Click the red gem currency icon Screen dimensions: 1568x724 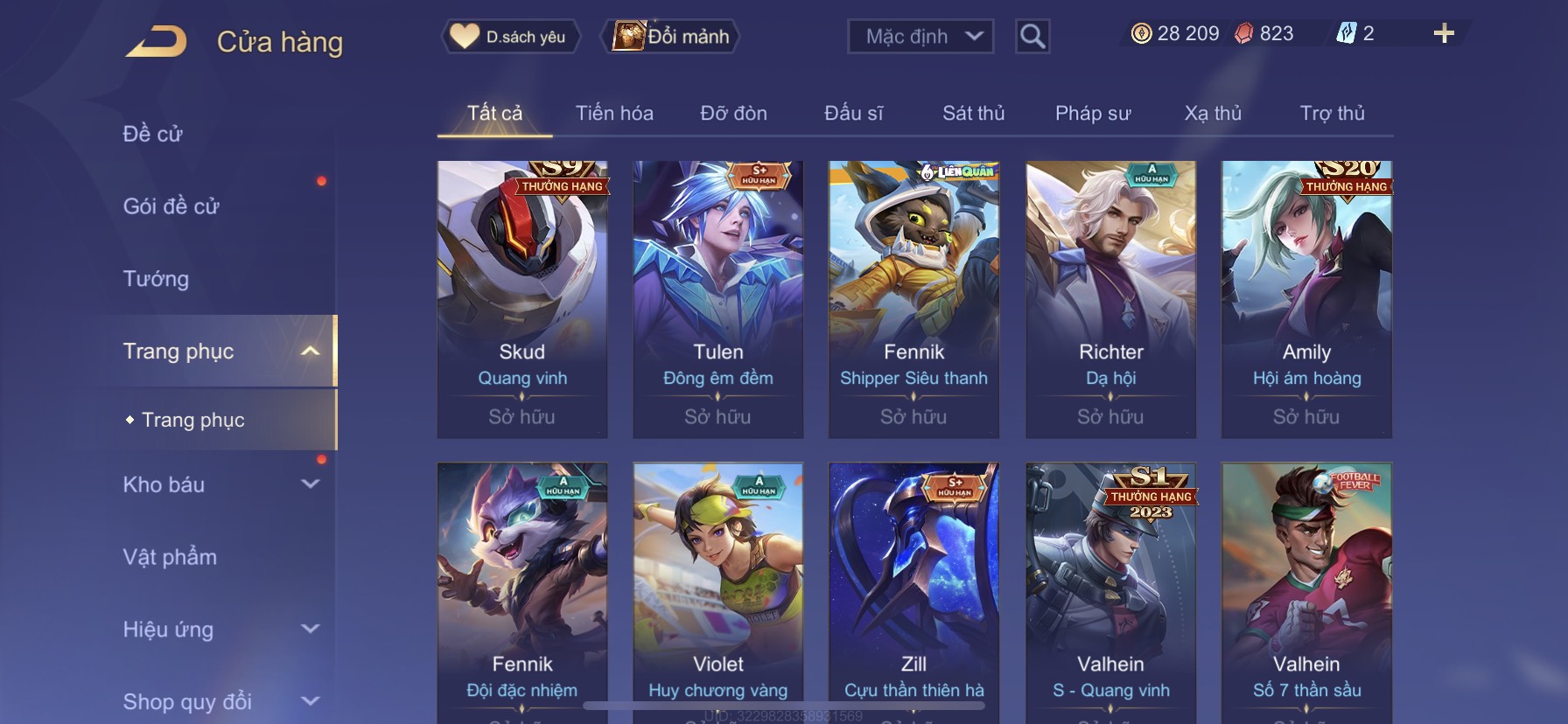1243,34
